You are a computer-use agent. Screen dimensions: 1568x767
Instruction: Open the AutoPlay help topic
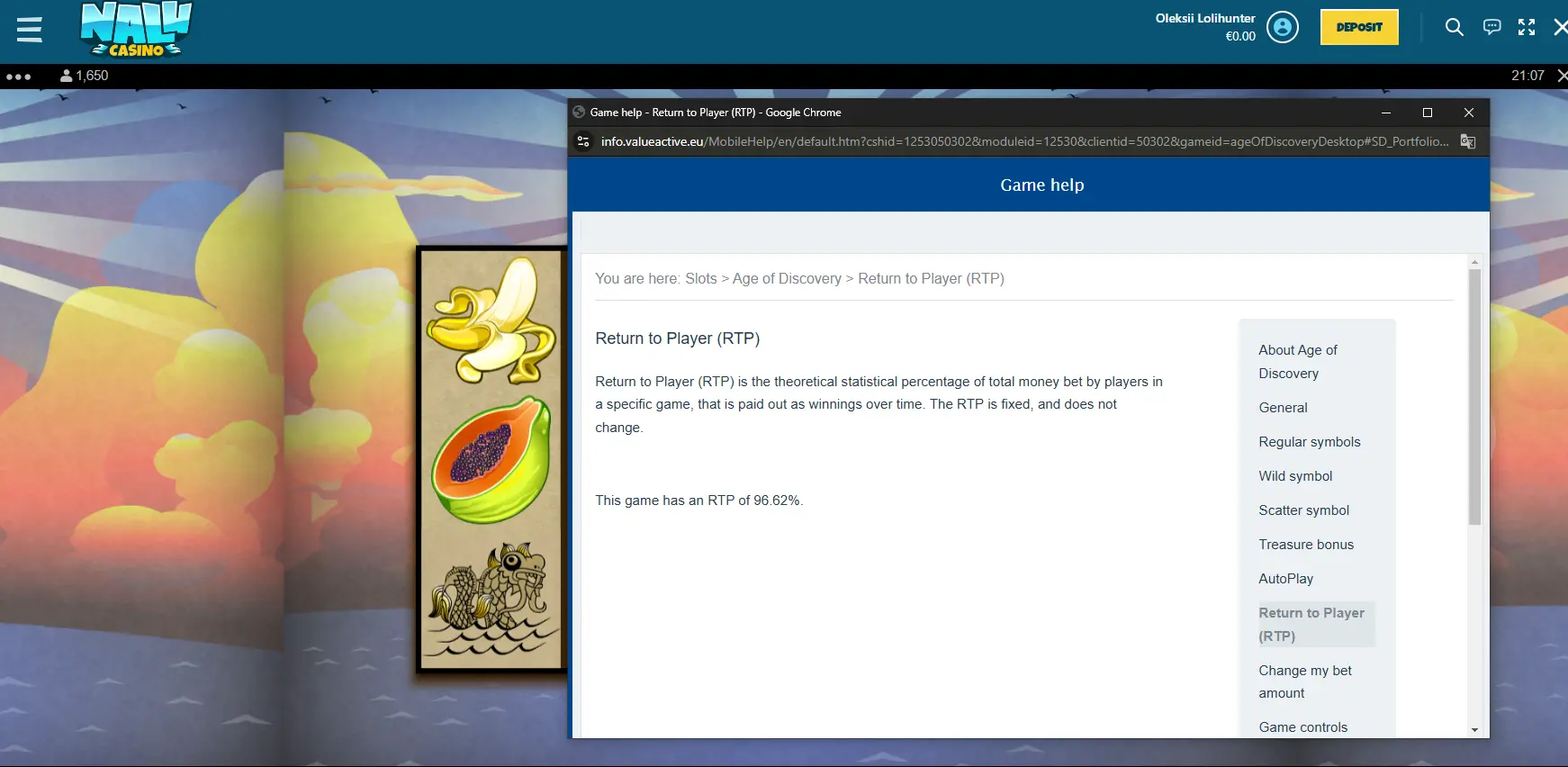(1285, 579)
